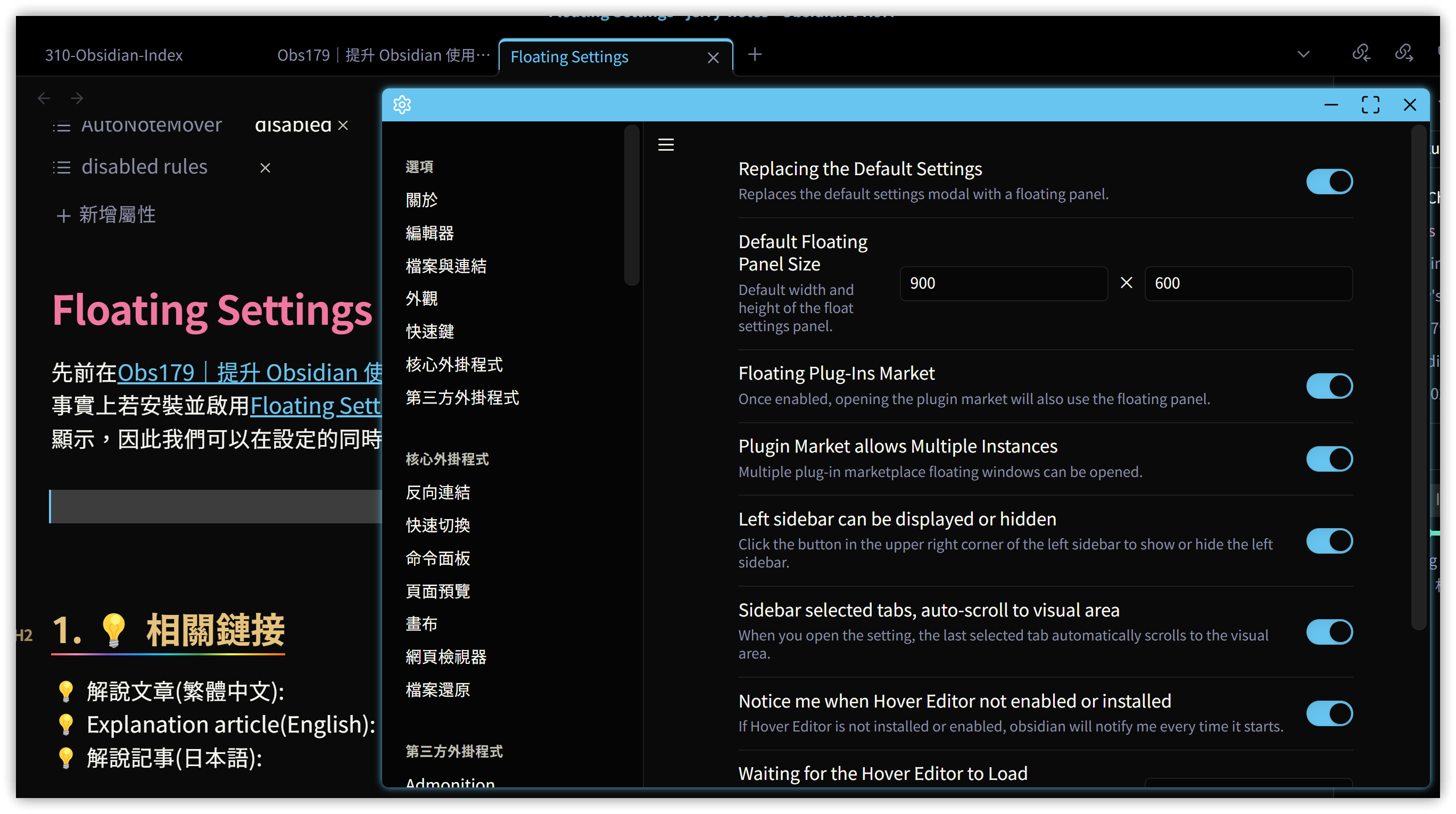Turn off Floating Plug-Ins Market toggle
Image resolution: width=1456 pixels, height=814 pixels.
[x=1329, y=386]
